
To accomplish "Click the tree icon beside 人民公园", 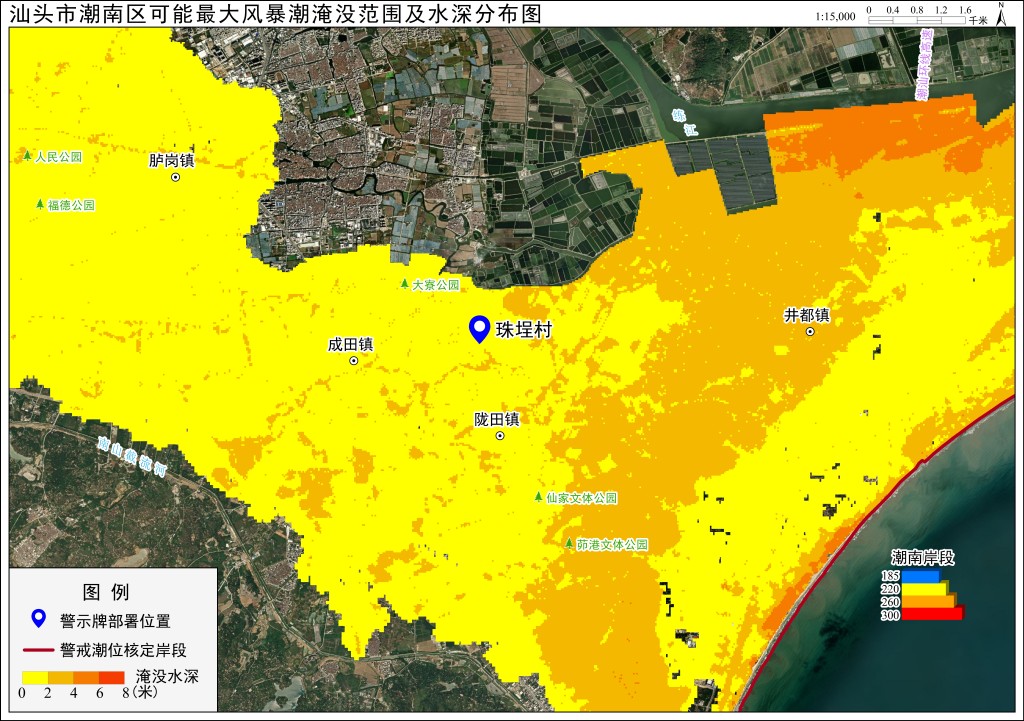I will (x=27, y=156).
